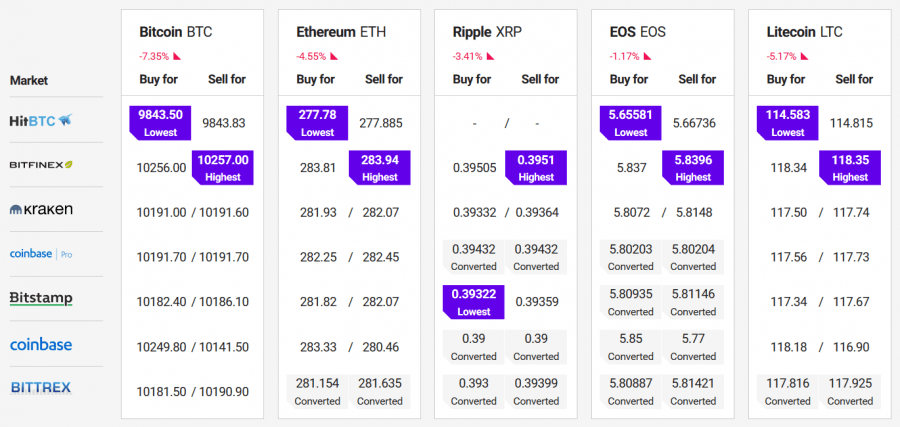Viewport: 900px width, 427px height.
Task: Select the Bitcoin BTC card title
Action: coord(176,32)
